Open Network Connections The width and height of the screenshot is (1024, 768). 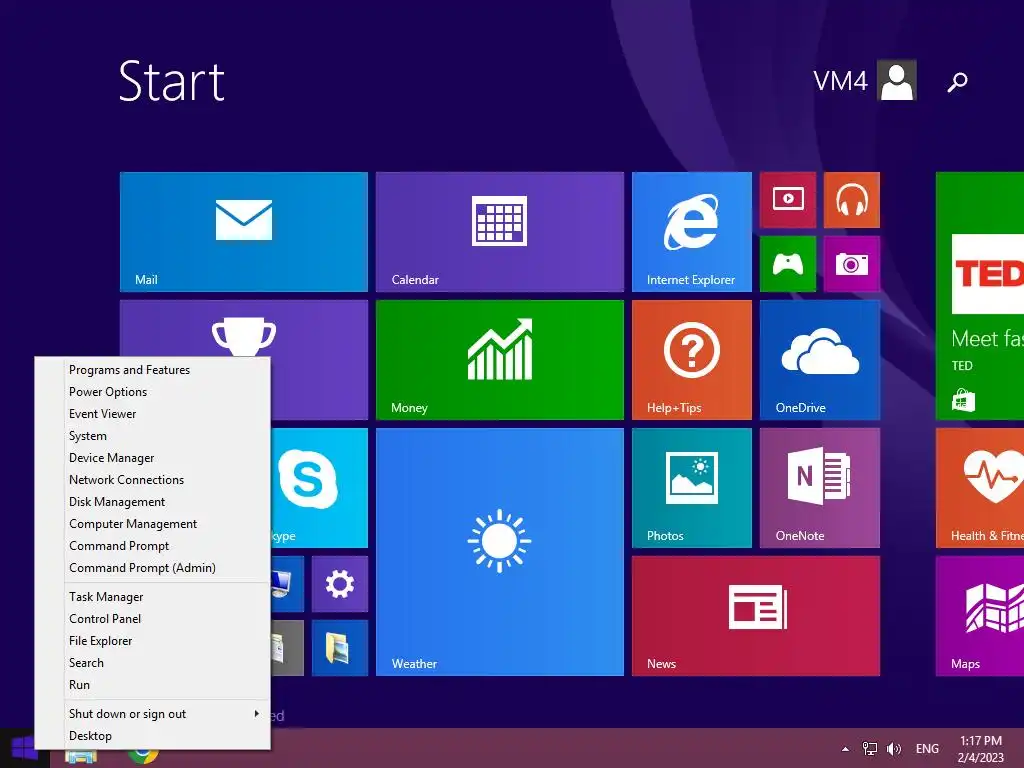tap(153, 480)
